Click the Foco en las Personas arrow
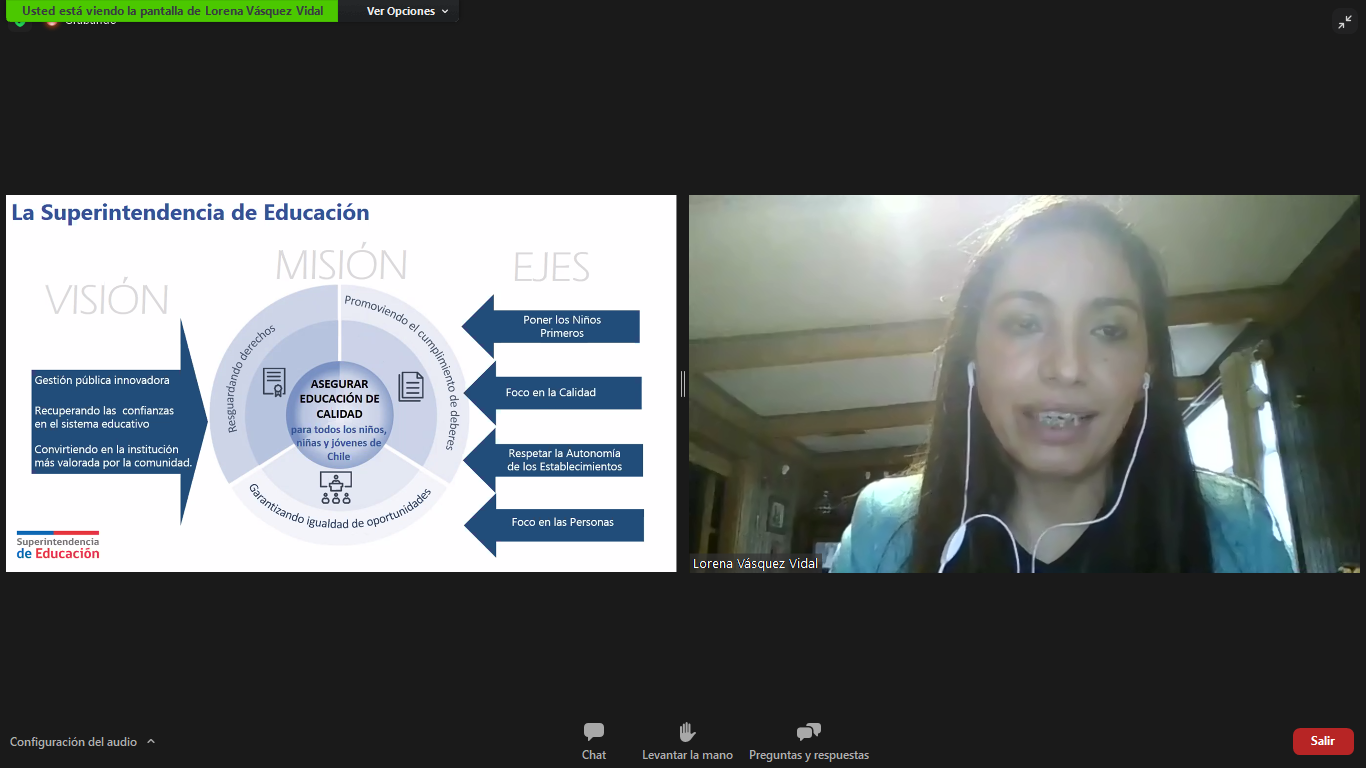The width and height of the screenshot is (1366, 768). (x=562, y=523)
